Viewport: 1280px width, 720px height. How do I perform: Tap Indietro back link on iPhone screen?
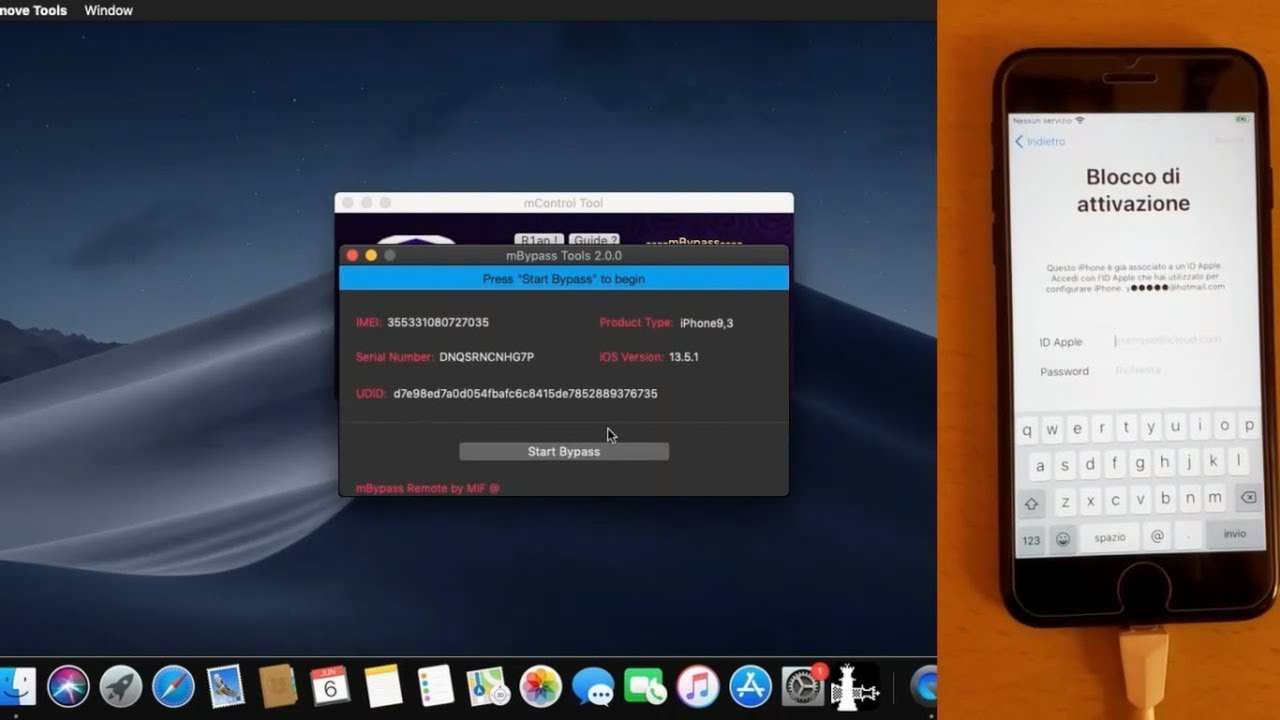pyautogui.click(x=1040, y=142)
